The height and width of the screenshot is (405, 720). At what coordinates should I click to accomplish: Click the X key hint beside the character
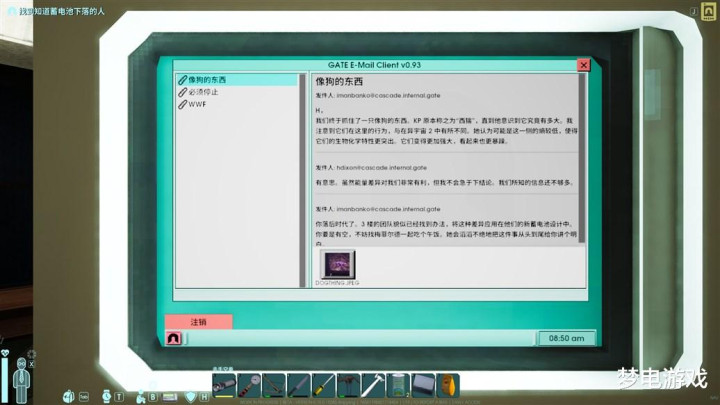pos(32,364)
